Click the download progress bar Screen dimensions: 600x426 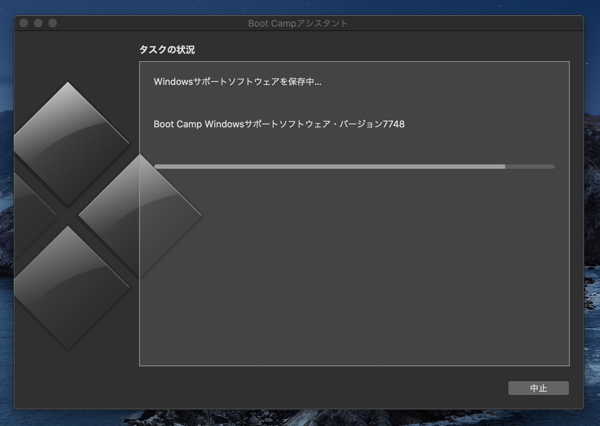coord(354,166)
